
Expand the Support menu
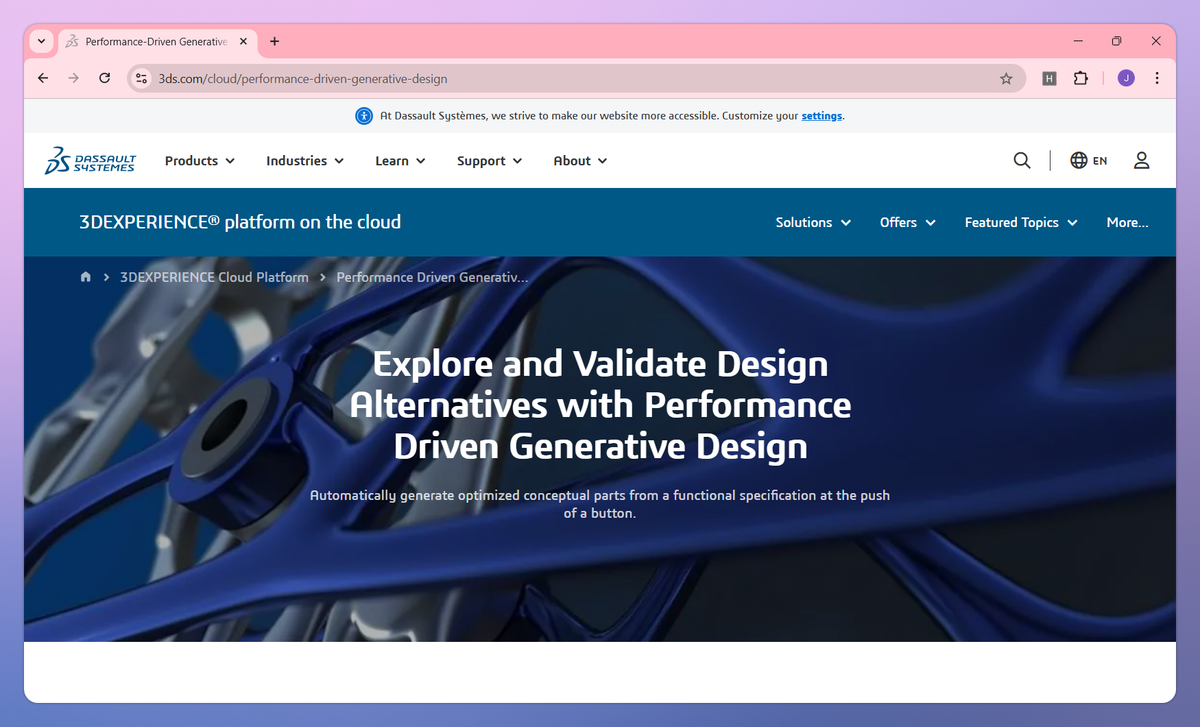[x=490, y=160]
